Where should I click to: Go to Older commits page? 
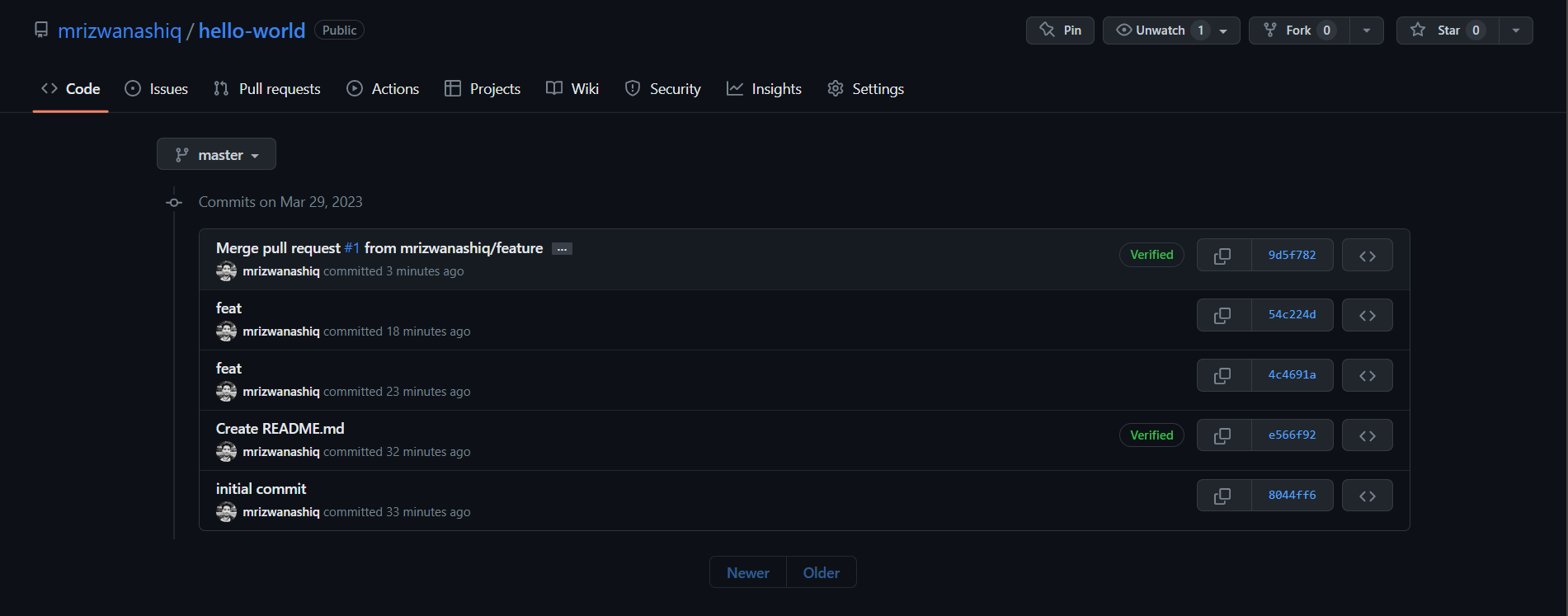click(822, 572)
